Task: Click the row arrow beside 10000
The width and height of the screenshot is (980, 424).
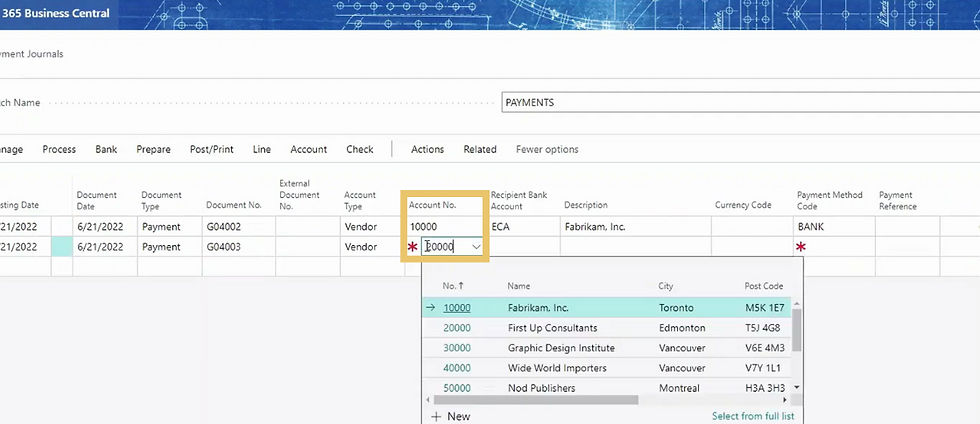Action: pos(430,308)
